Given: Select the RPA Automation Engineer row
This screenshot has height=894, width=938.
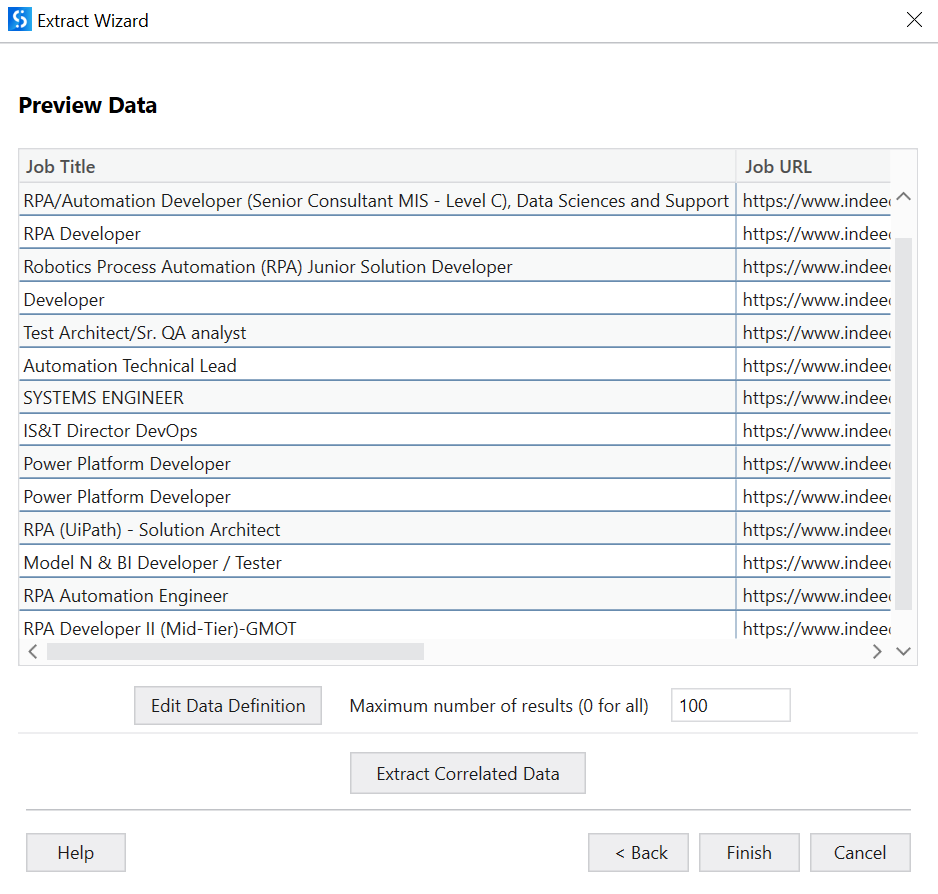Looking at the screenshot, I should [300, 595].
